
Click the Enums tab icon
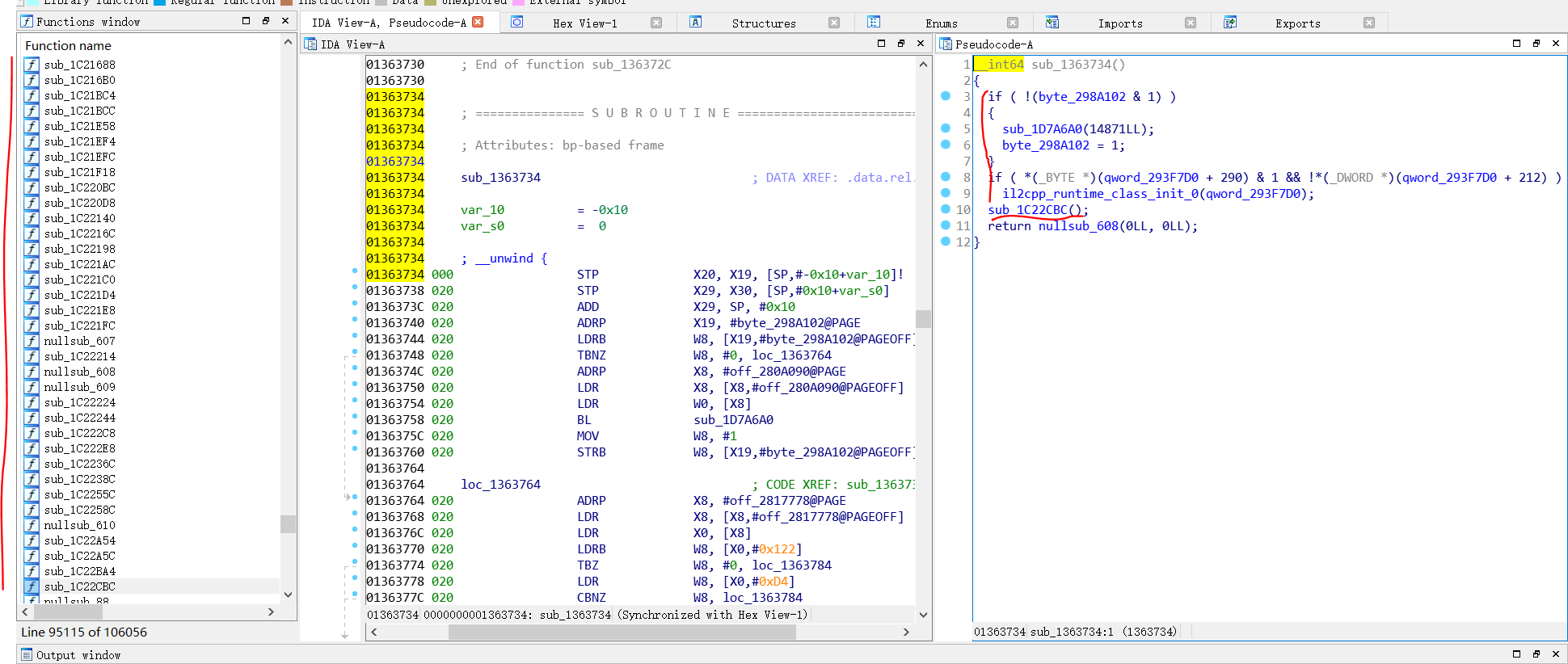click(874, 23)
